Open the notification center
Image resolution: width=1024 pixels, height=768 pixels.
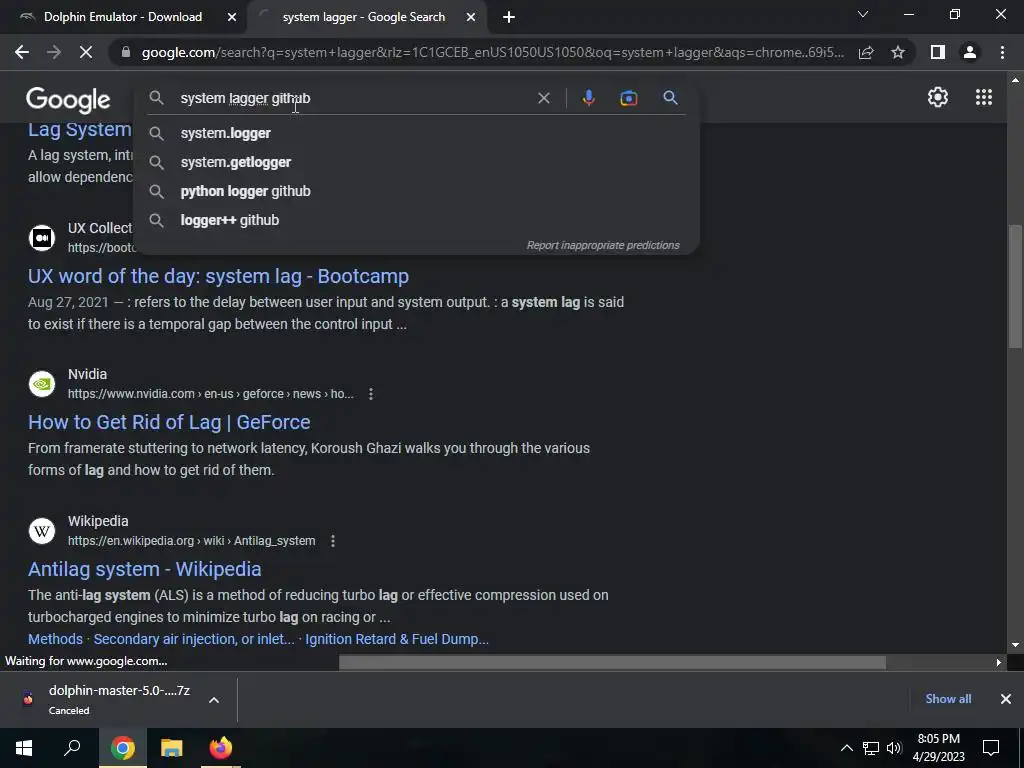coord(991,748)
